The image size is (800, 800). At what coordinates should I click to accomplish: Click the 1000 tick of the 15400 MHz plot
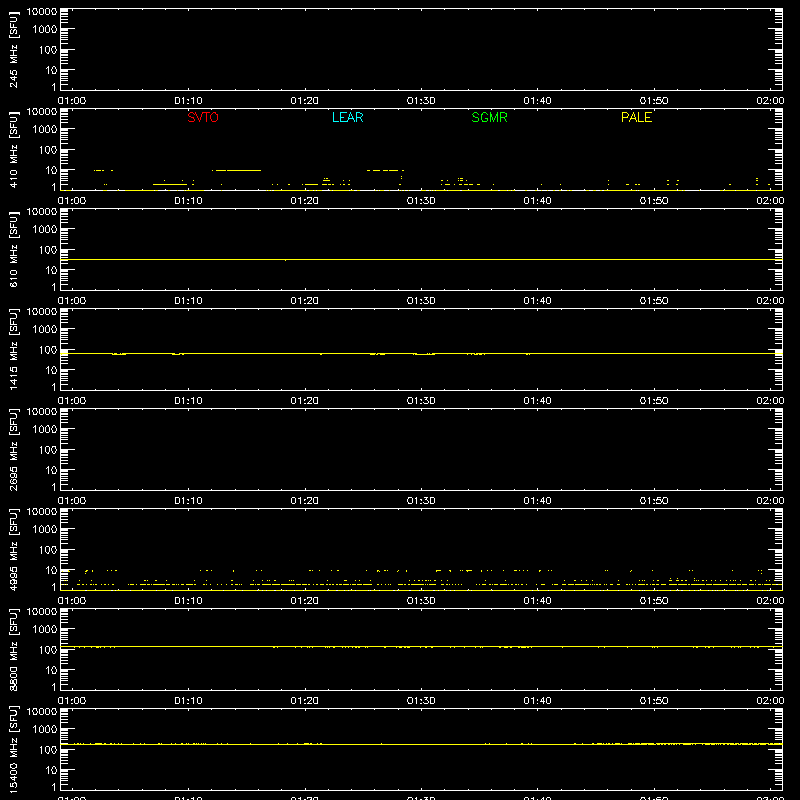[x=45, y=730]
